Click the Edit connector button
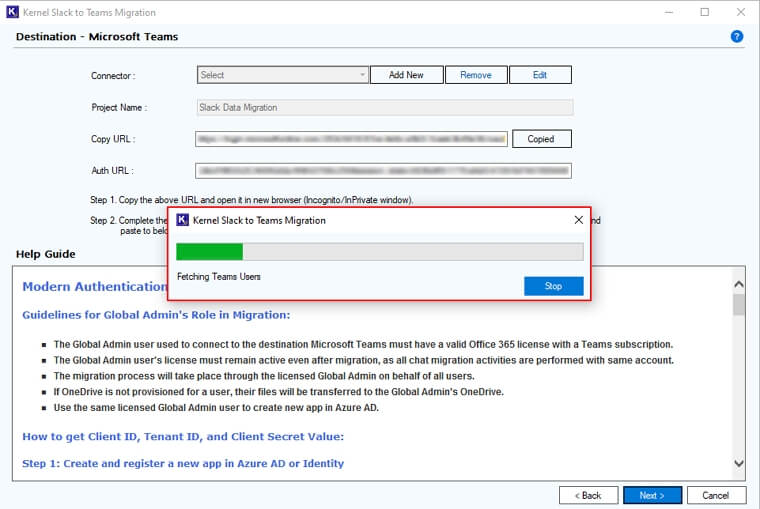Image resolution: width=760 pixels, height=509 pixels. pyautogui.click(x=540, y=75)
